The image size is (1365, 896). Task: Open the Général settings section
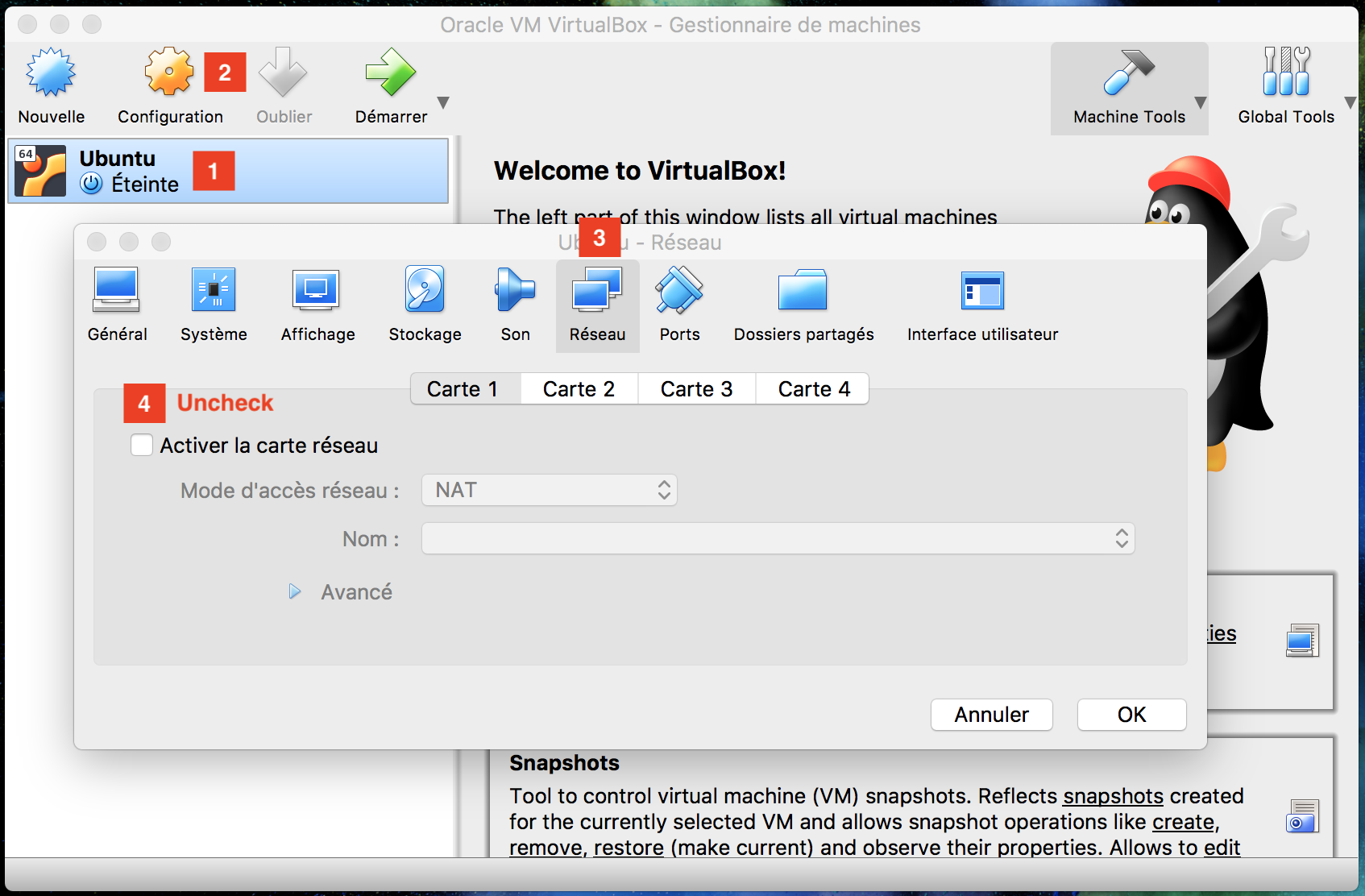pos(117,306)
